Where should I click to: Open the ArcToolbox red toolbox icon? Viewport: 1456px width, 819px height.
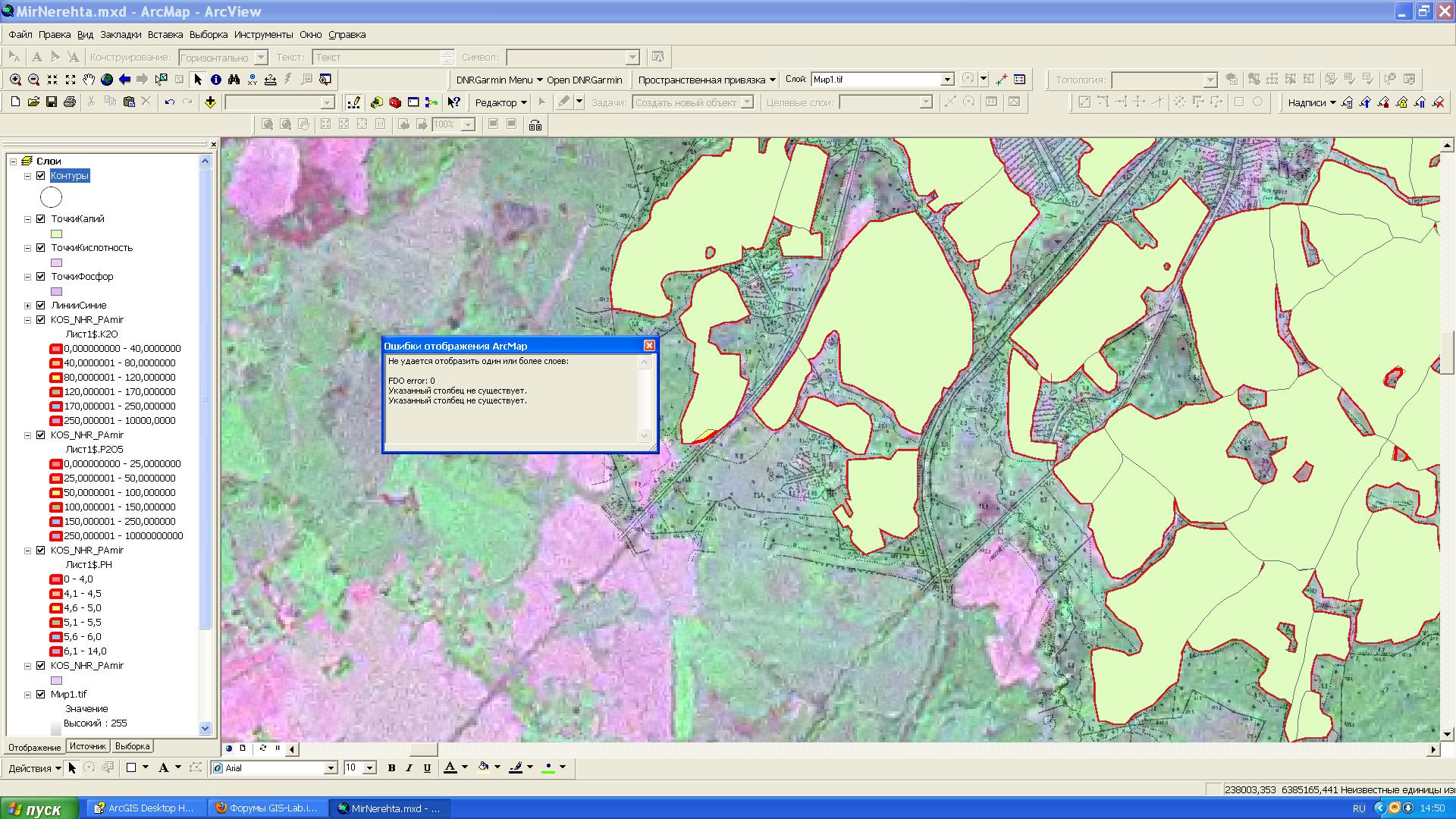click(x=395, y=102)
